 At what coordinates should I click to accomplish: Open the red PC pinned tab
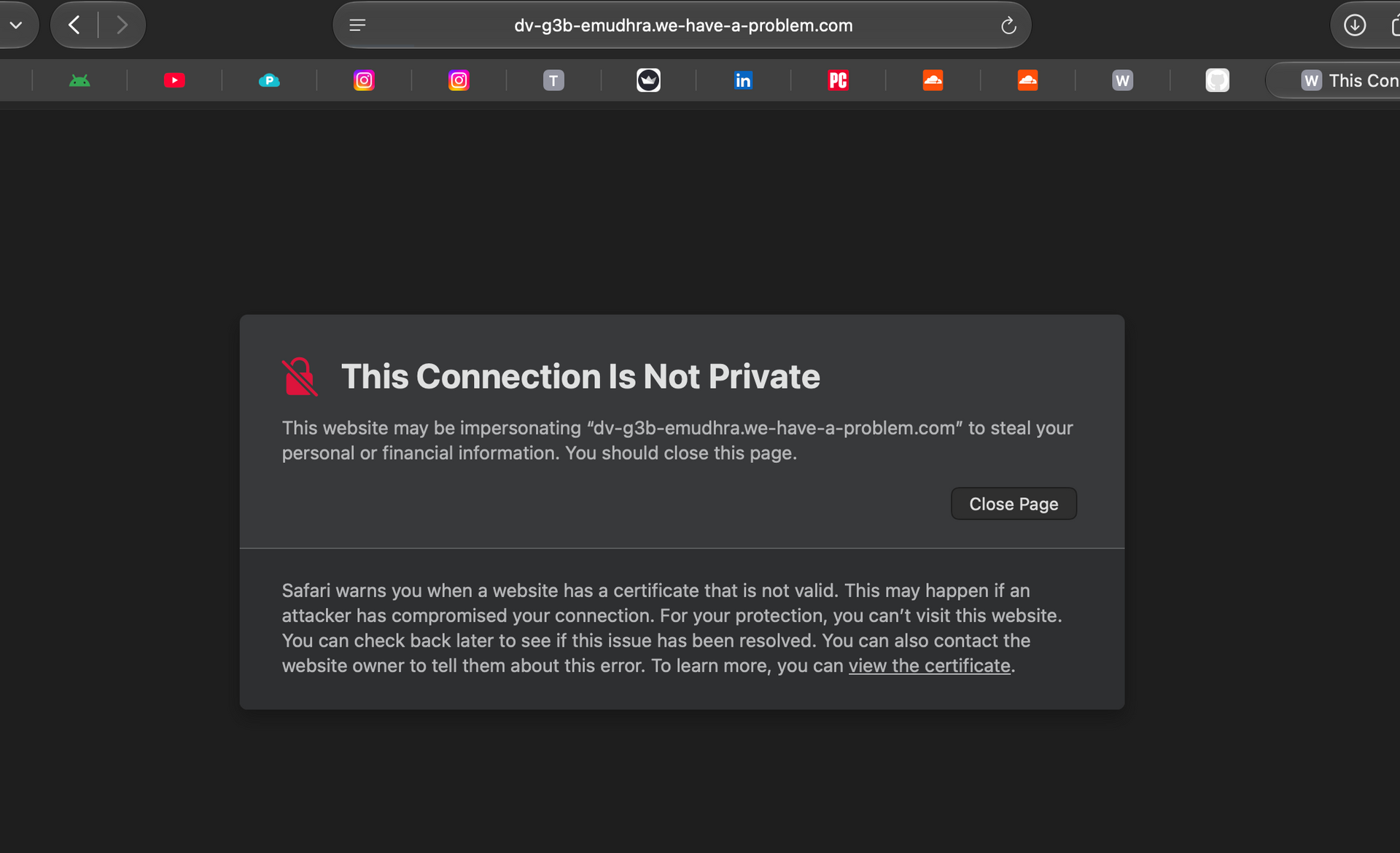click(838, 80)
